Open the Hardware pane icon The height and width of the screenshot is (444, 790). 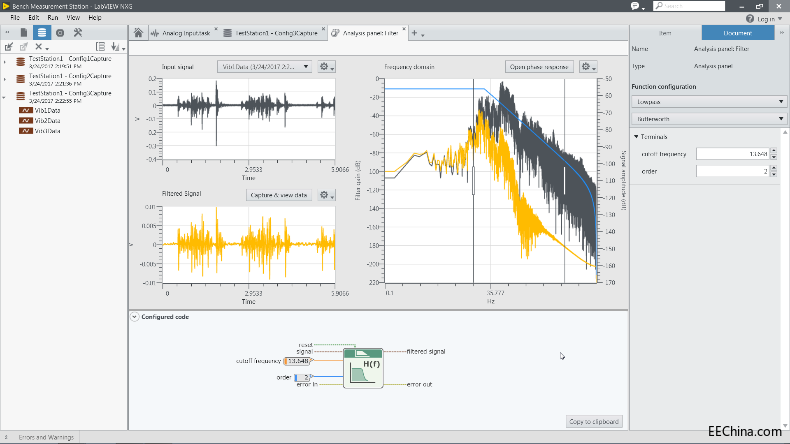pos(60,33)
